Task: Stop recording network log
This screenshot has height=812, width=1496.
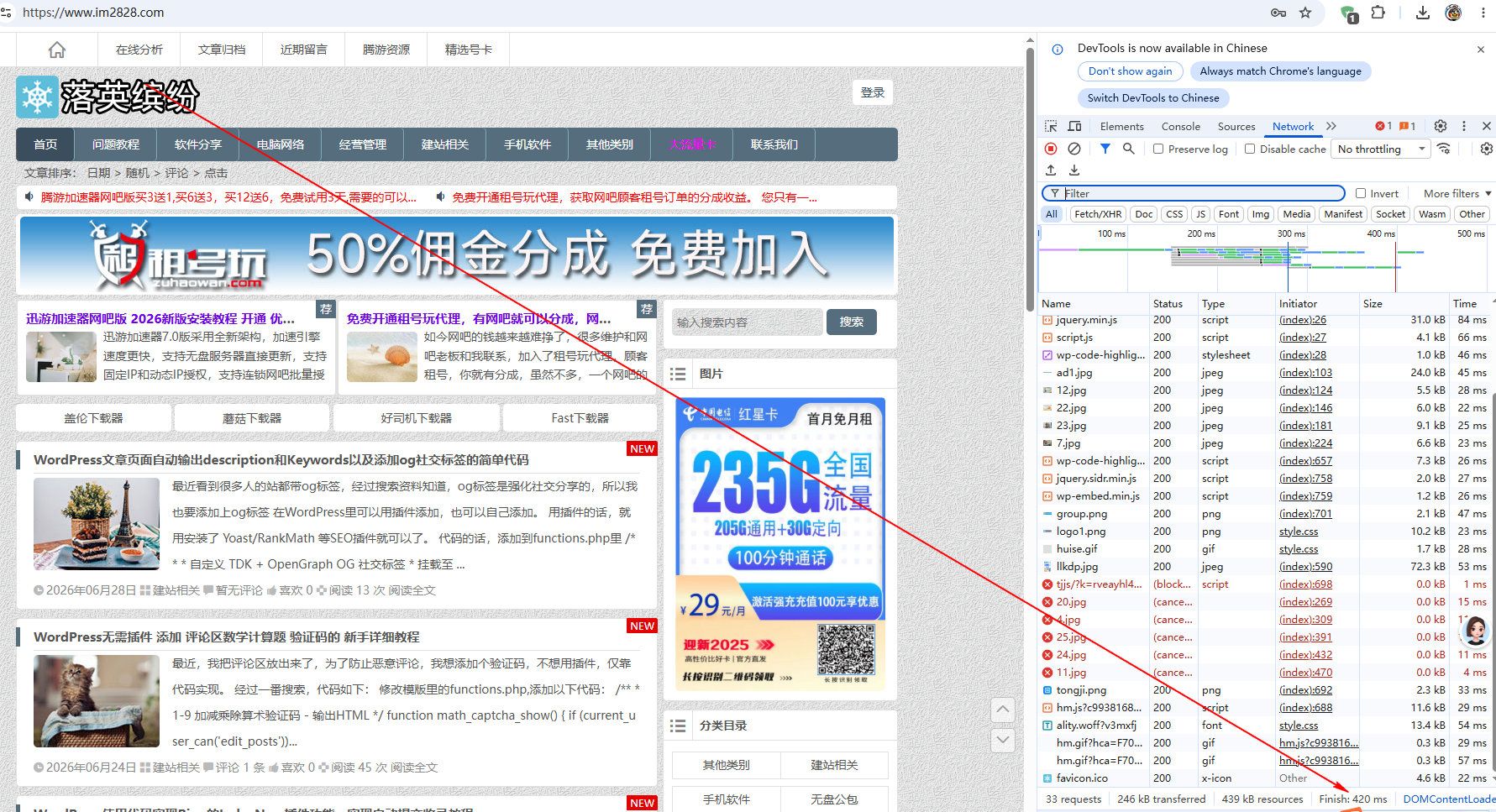Action: coord(1051,149)
